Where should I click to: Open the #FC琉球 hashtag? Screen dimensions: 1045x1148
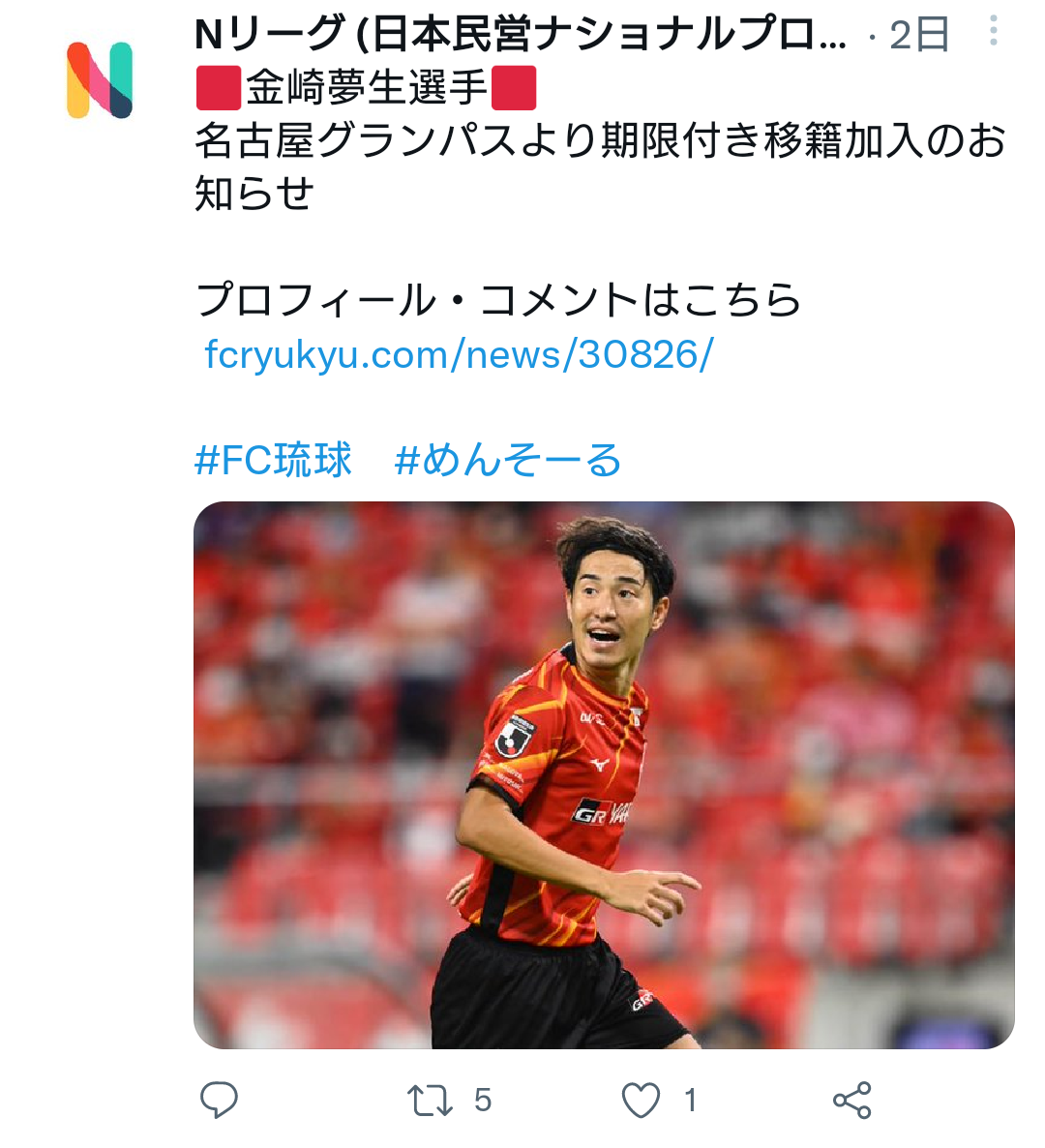tap(273, 460)
